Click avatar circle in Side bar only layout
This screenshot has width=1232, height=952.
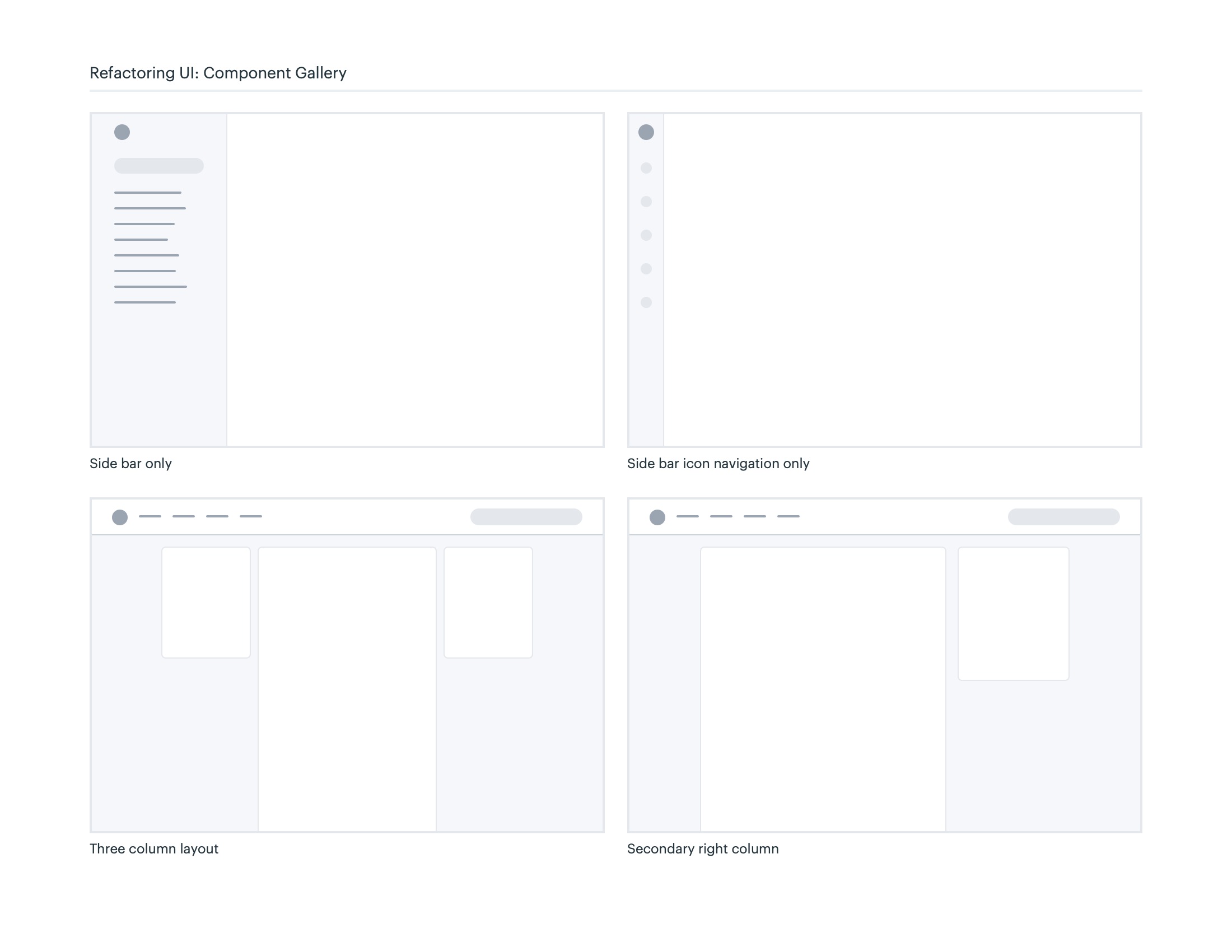[122, 132]
